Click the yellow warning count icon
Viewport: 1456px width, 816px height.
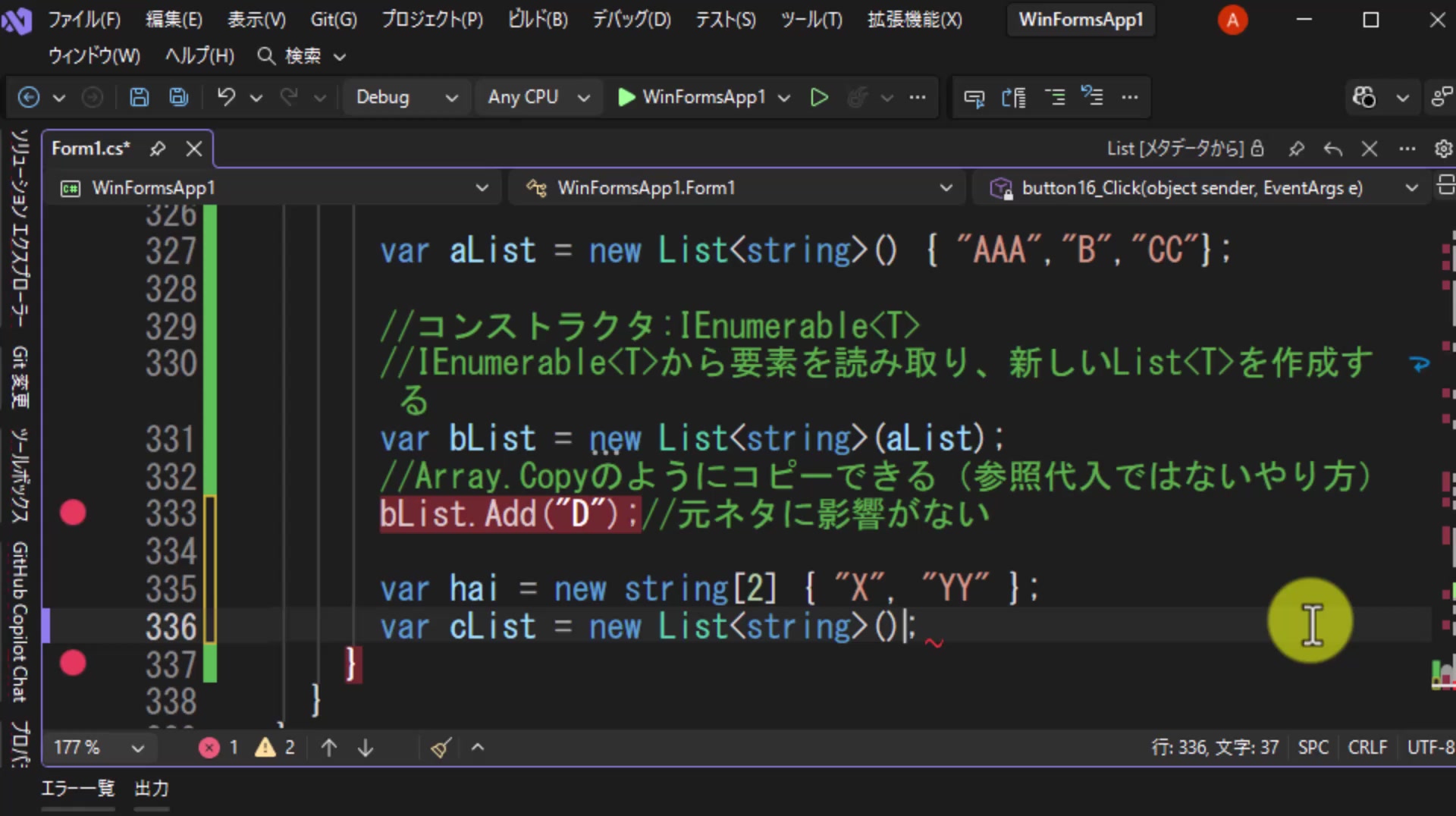coord(265,748)
